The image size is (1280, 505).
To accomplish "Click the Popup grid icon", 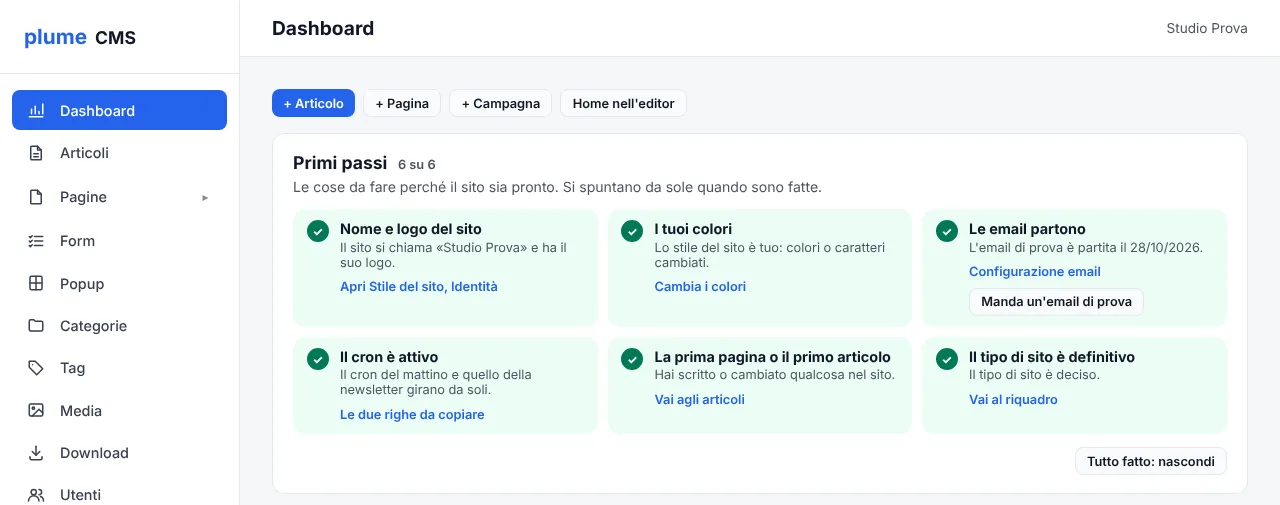I will click(36, 284).
